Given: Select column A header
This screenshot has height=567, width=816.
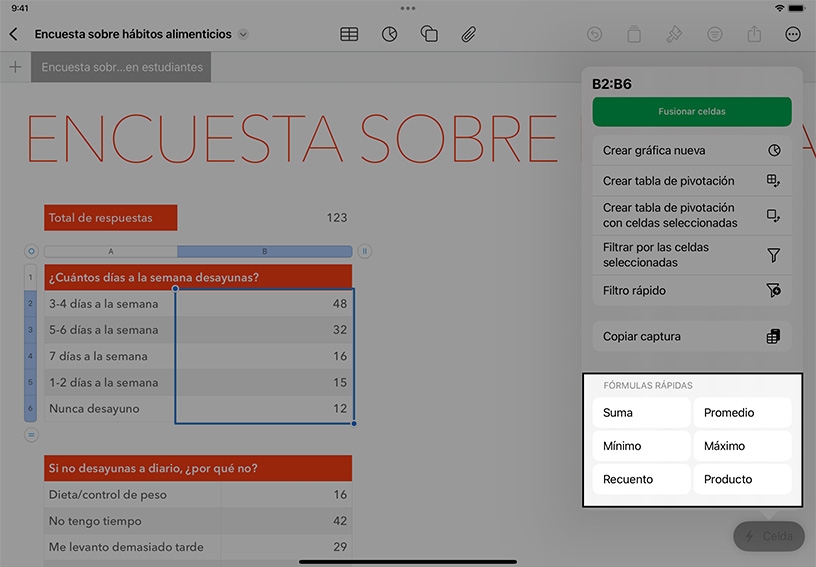Looking at the screenshot, I should point(111,251).
